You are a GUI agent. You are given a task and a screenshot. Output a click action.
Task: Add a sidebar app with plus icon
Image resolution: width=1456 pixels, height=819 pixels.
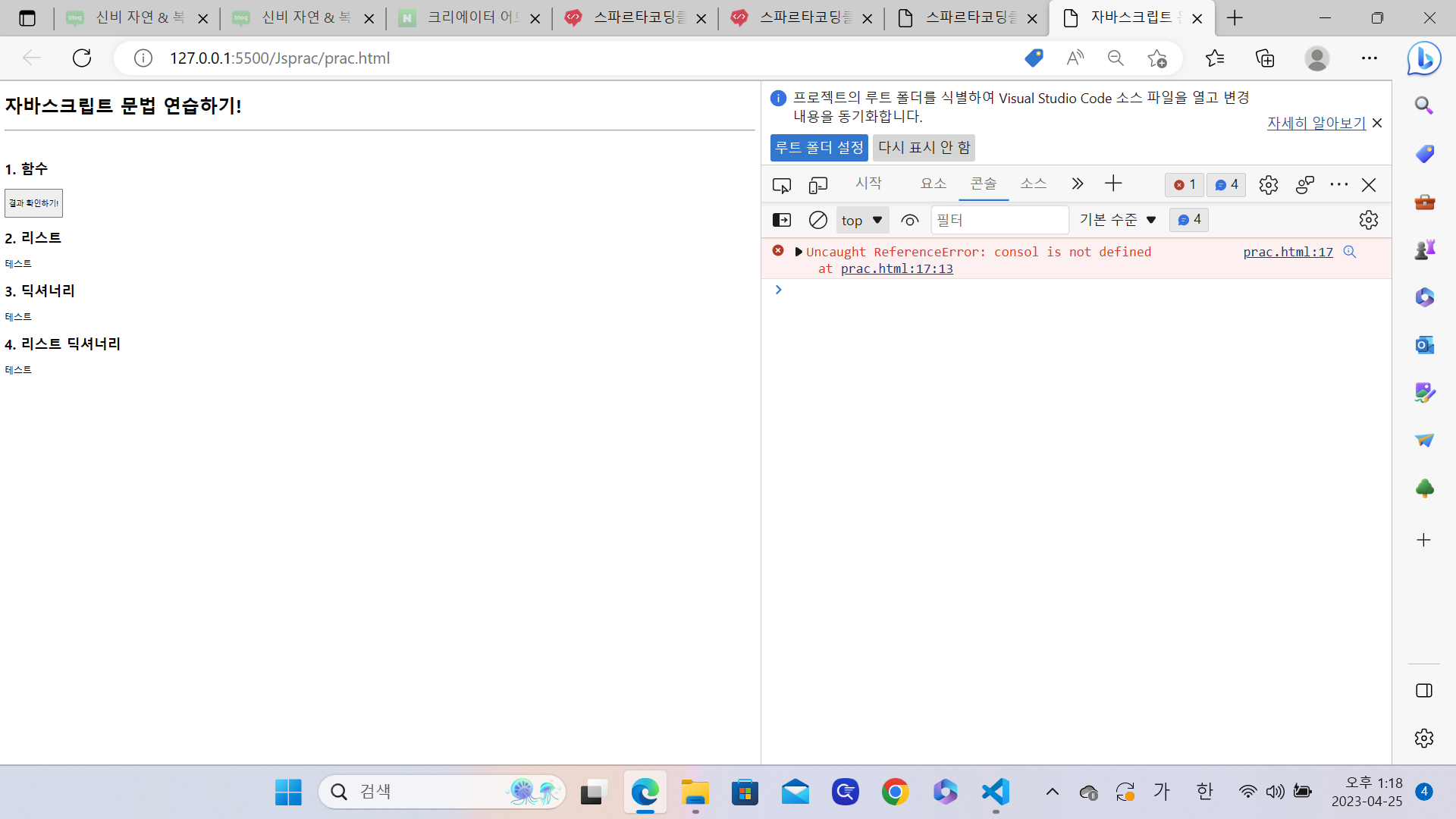tap(1424, 541)
